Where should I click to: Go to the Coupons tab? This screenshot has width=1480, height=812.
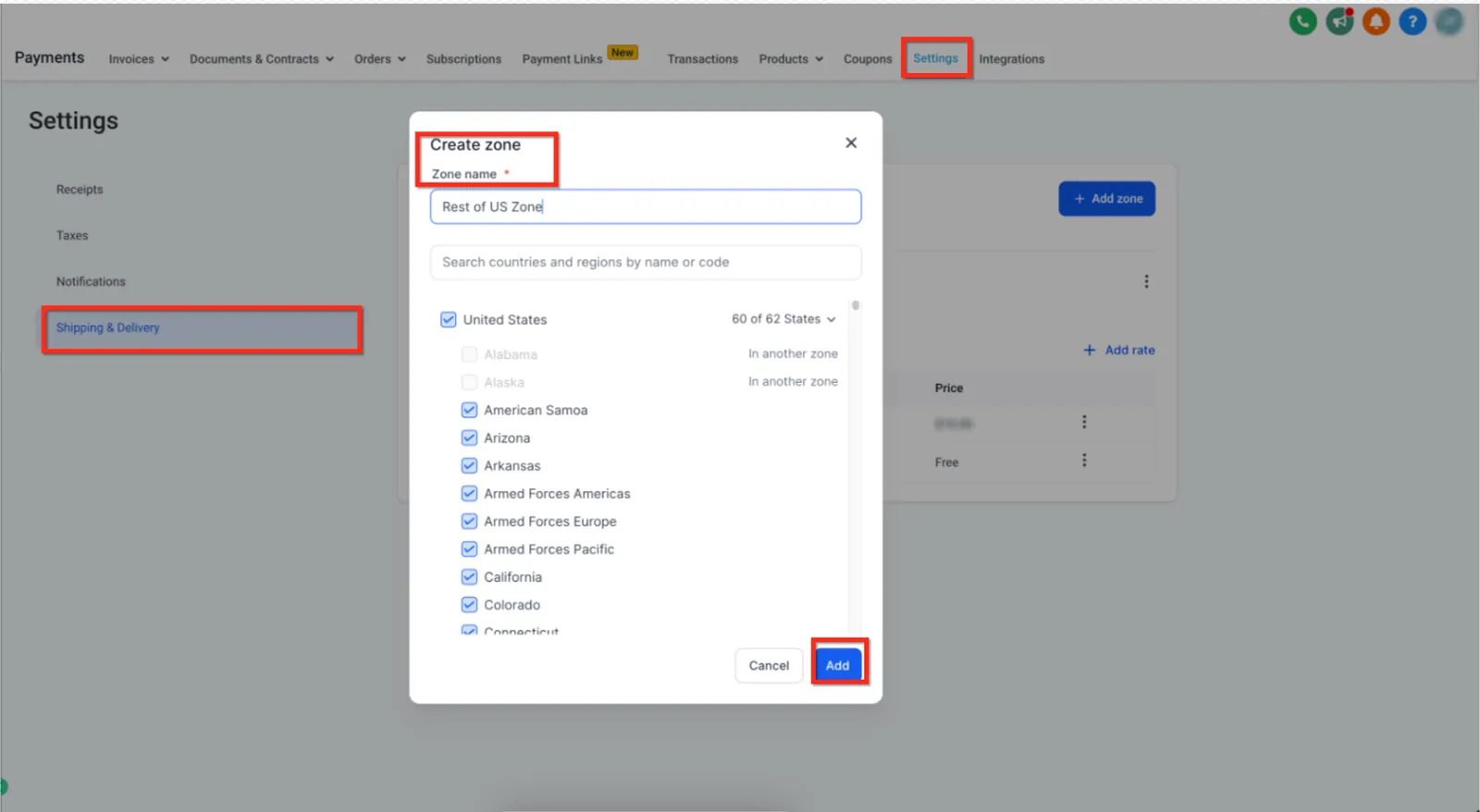(x=868, y=59)
